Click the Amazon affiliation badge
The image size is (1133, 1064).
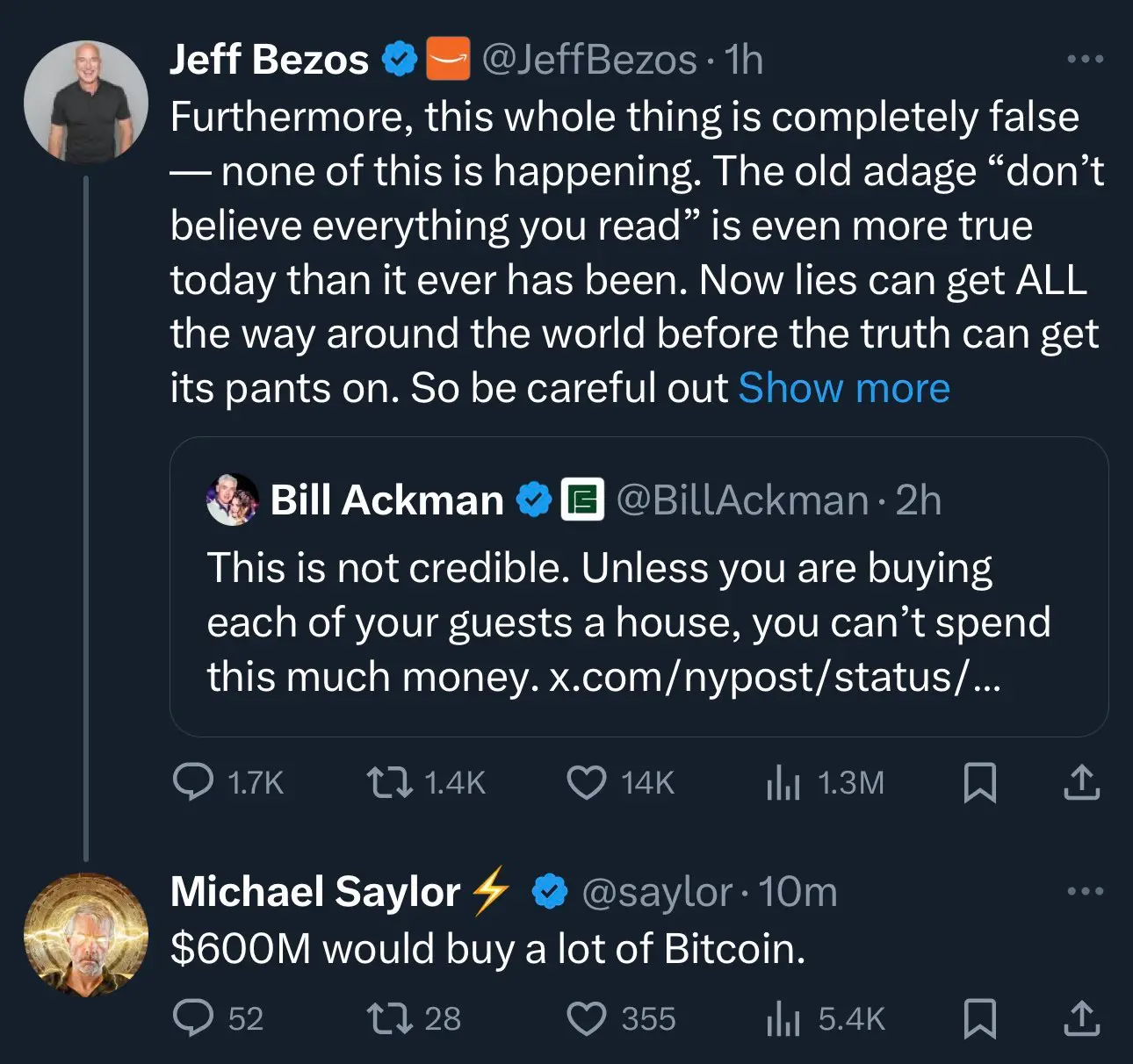pos(448,60)
